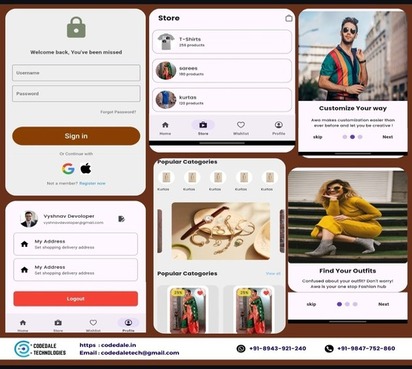Screen dimensions: 412x369
Task: Open Profile icon in Store screen navigation
Action: (x=279, y=125)
